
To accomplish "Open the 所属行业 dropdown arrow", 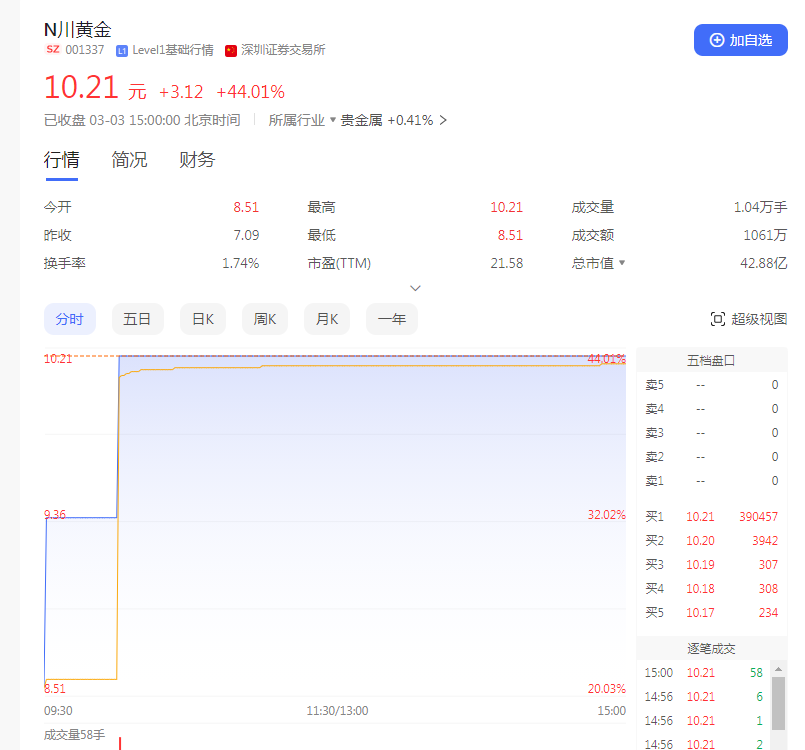I will click(x=333, y=120).
